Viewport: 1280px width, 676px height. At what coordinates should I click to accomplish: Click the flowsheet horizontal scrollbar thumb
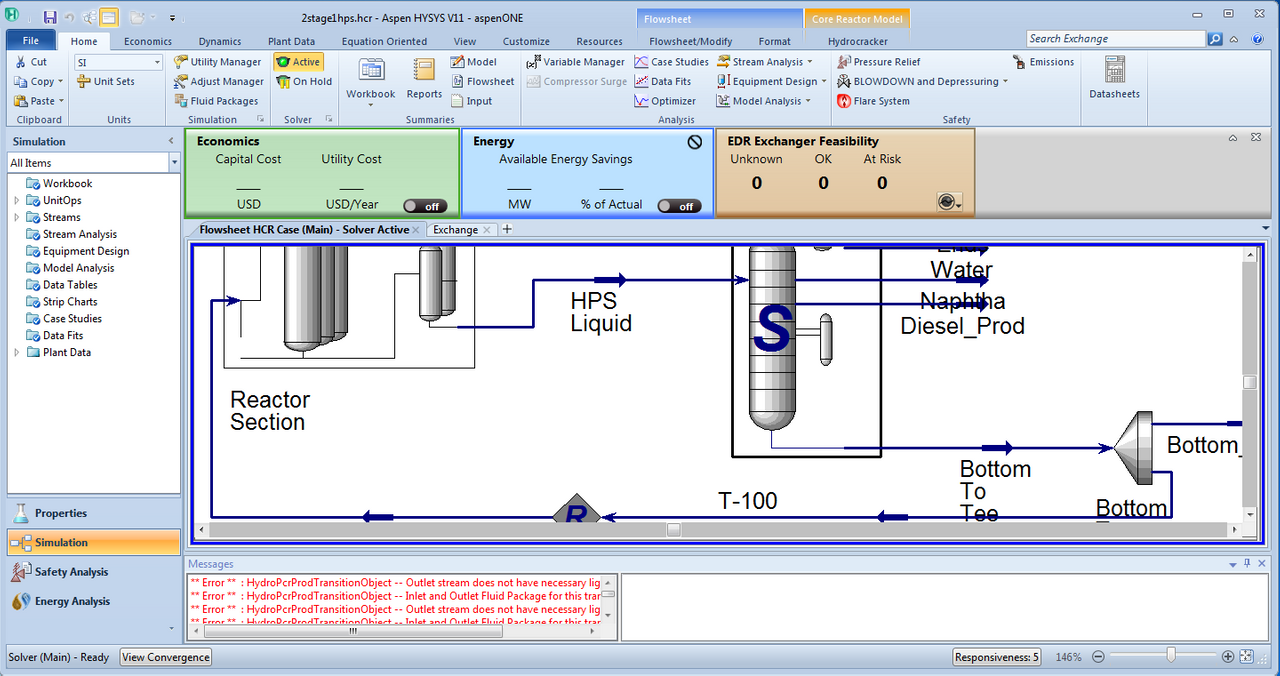[x=674, y=529]
